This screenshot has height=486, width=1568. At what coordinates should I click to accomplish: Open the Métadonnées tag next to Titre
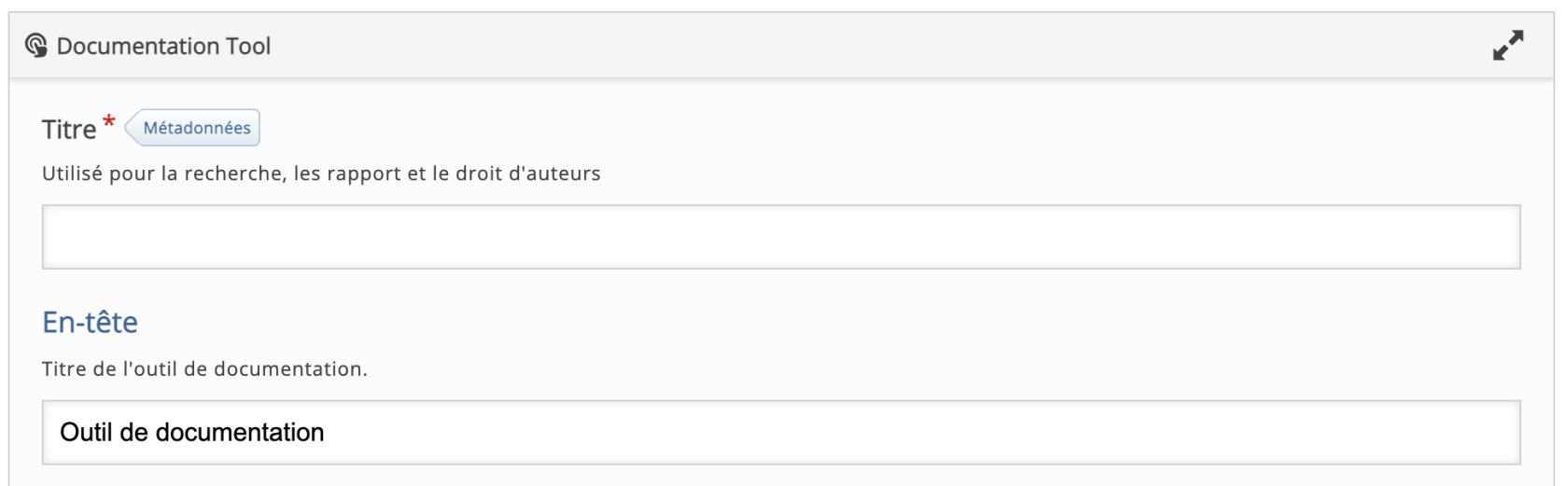pyautogui.click(x=197, y=128)
